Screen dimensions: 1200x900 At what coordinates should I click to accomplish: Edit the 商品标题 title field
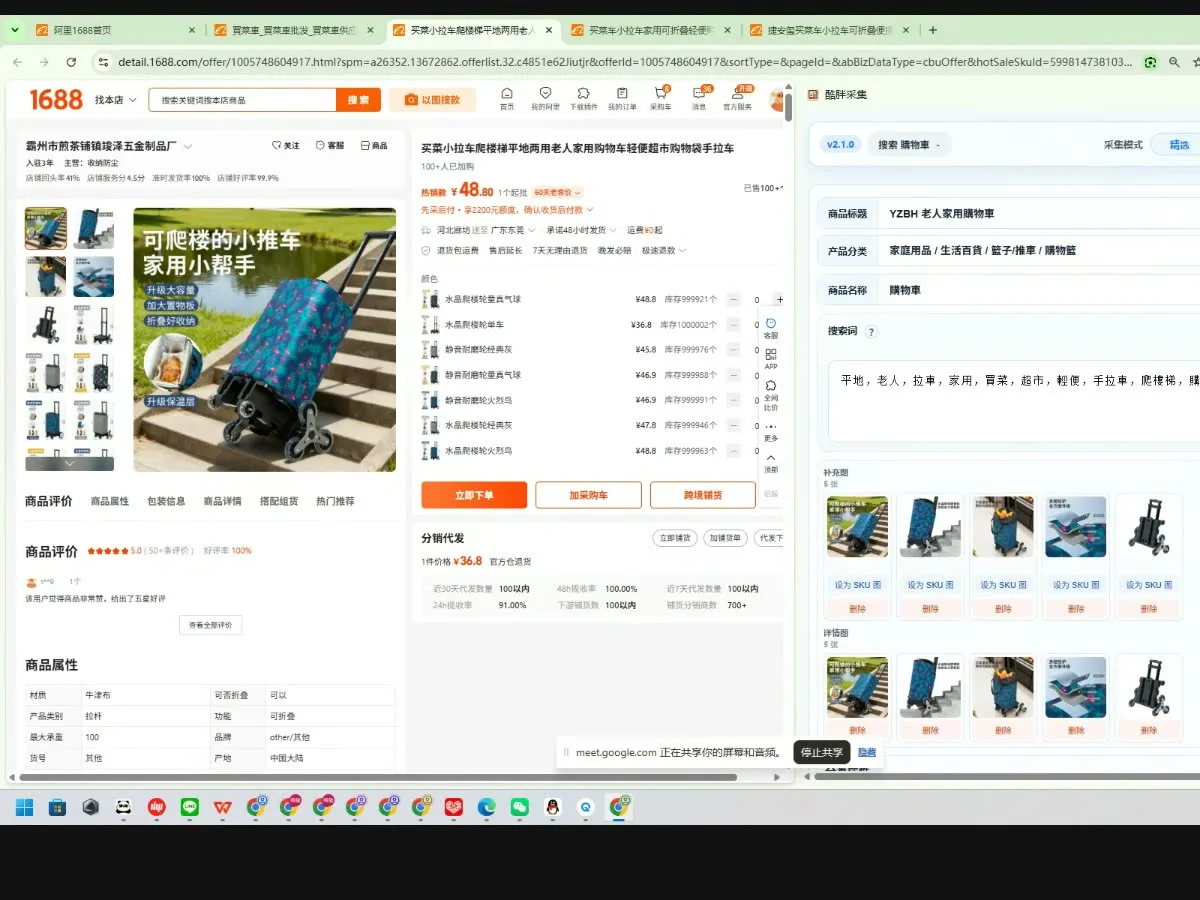[1040, 214]
